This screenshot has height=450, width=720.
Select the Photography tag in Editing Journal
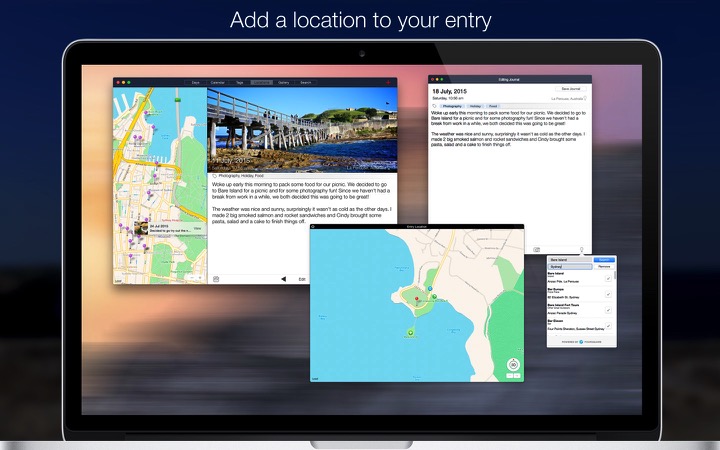click(x=452, y=106)
